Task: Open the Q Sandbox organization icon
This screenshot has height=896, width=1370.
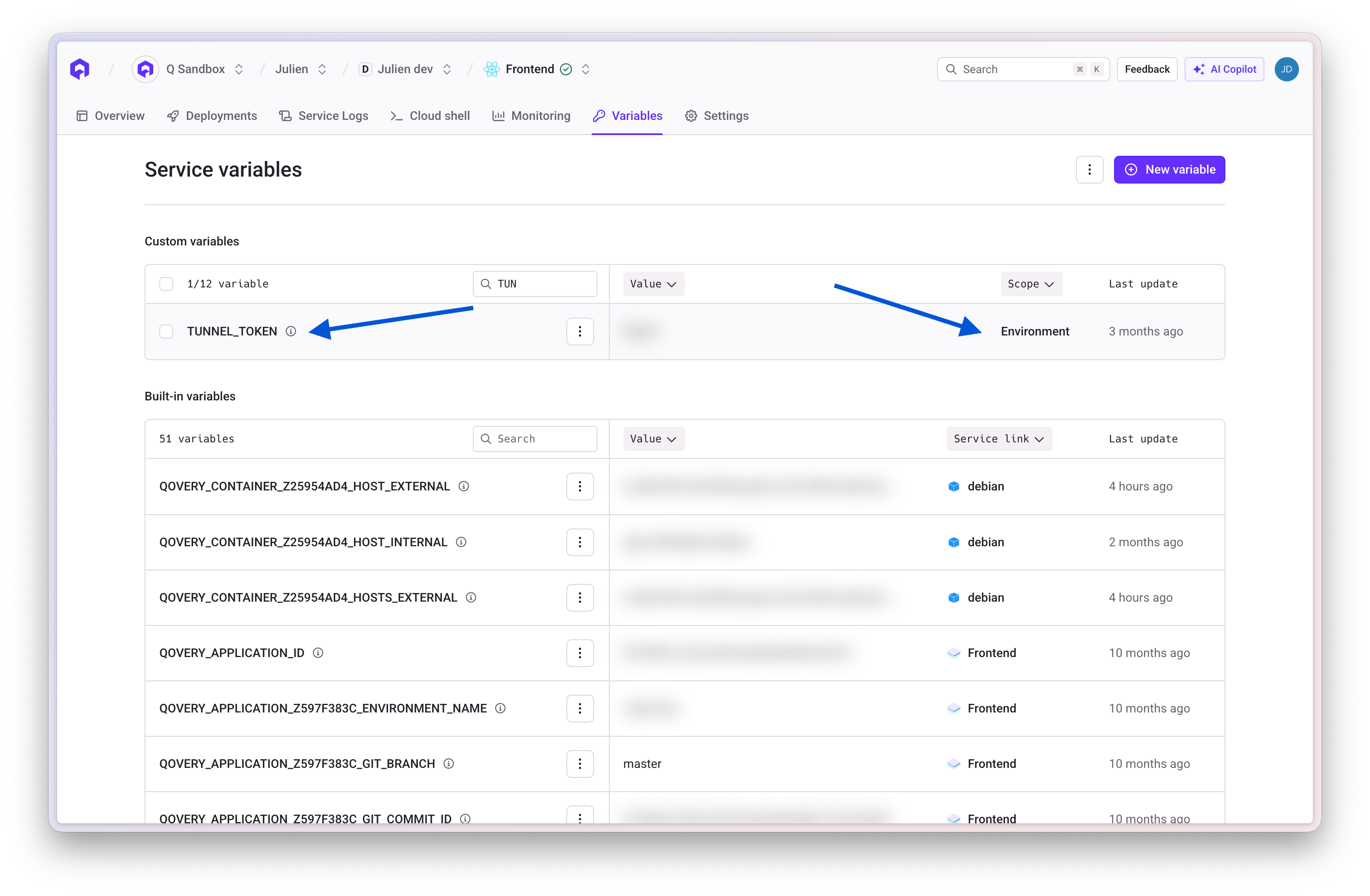Action: [145, 69]
